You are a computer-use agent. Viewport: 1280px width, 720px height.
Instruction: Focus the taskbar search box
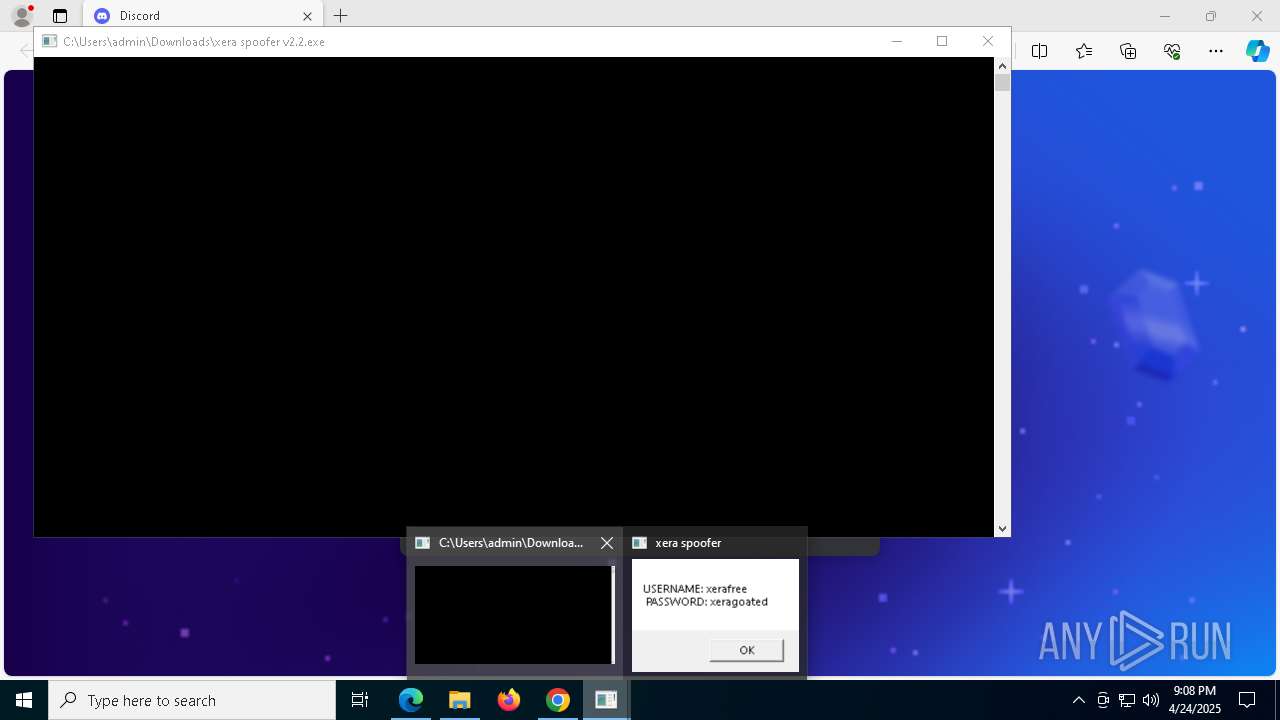192,700
